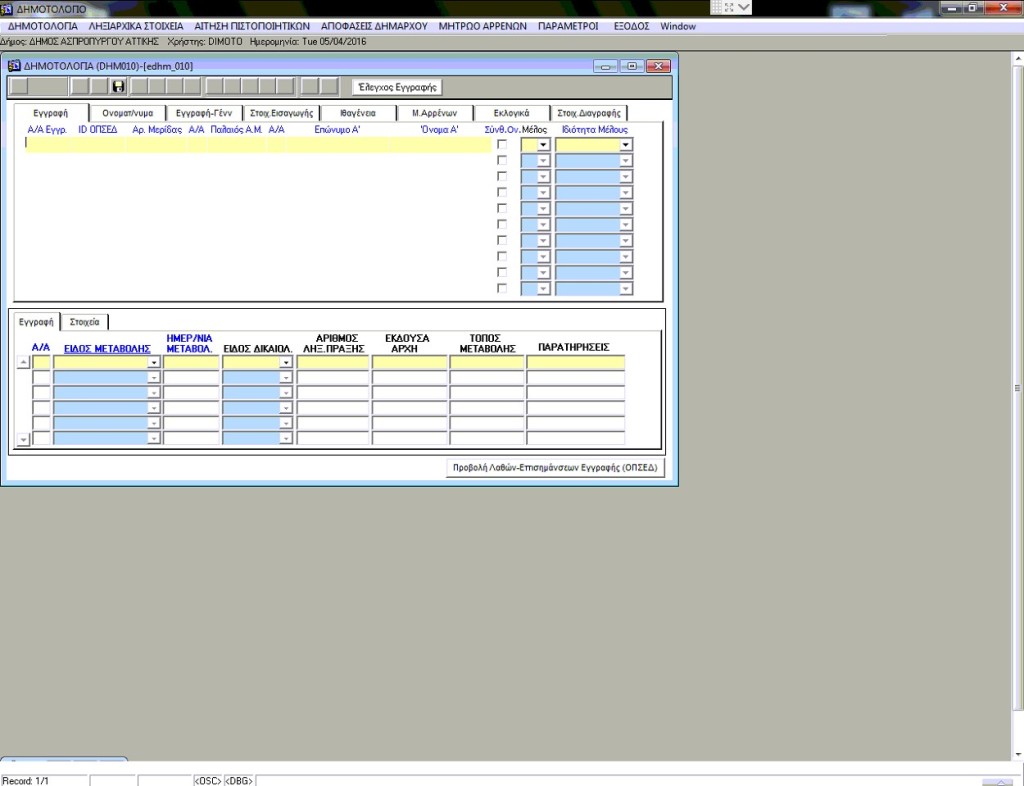Click Προβολή Λαθών-Επισημάνσεων Εγγραφής (ΟΠΣΕΔ) button
1024x786 pixels.
[x=555, y=468]
